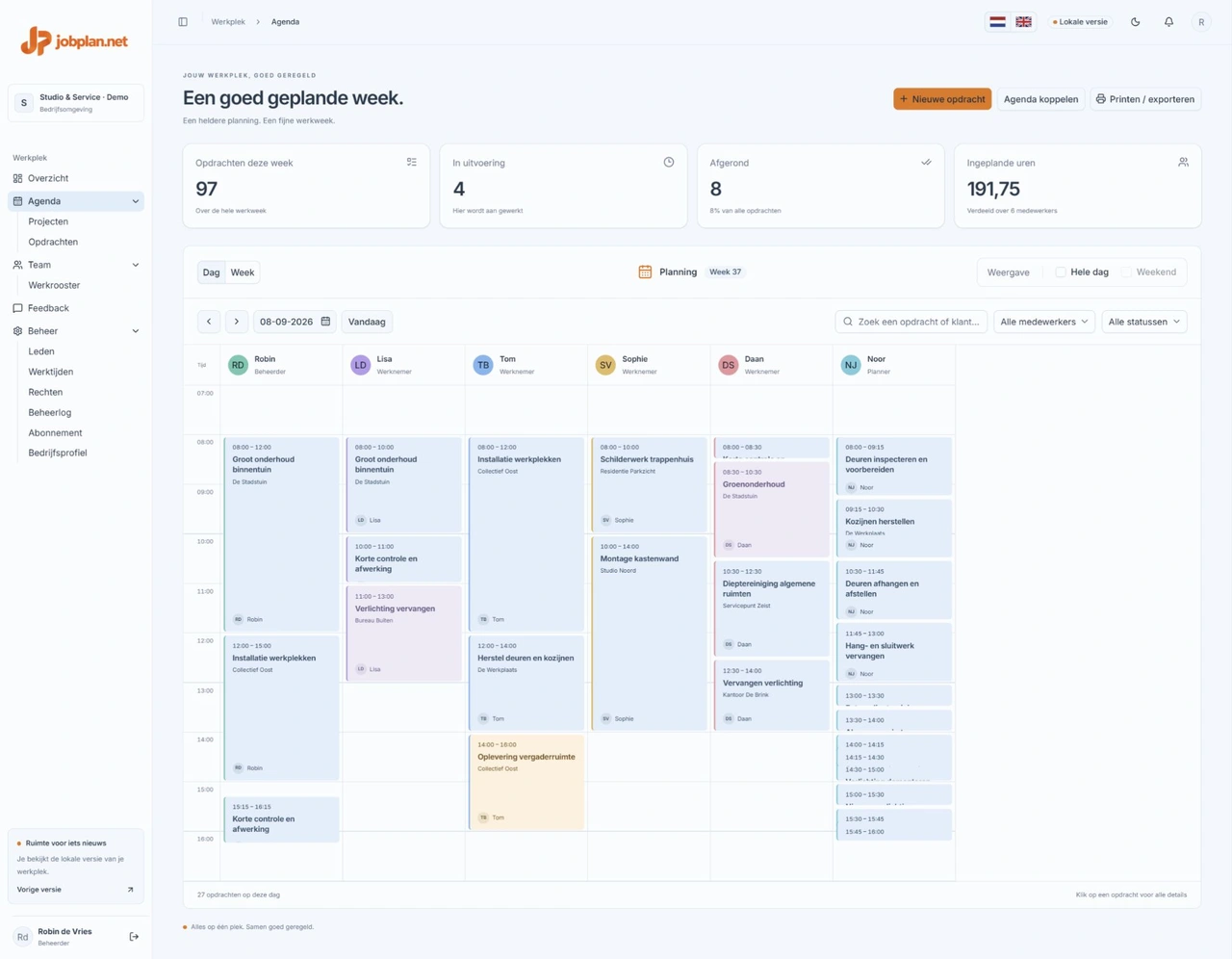This screenshot has width=1232, height=959.
Task: Enable the Hele dag checkbox
Action: [1061, 272]
